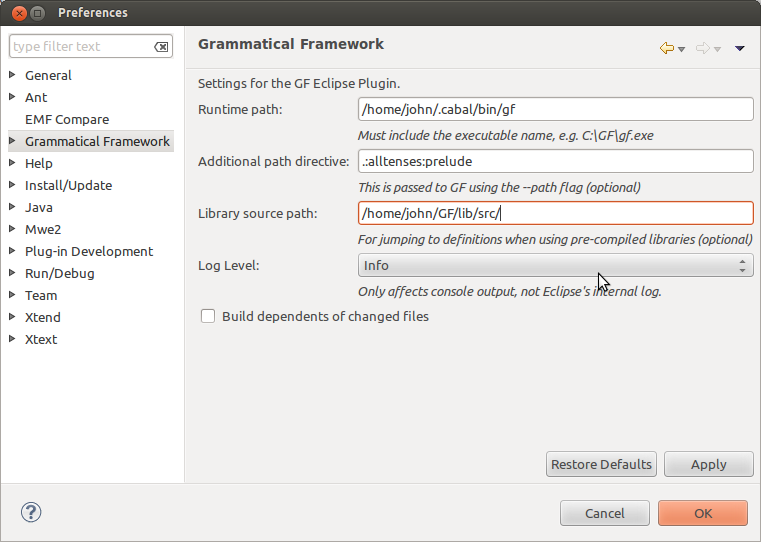This screenshot has width=761, height=542.
Task: Cancel the Preferences dialog
Action: (x=604, y=513)
